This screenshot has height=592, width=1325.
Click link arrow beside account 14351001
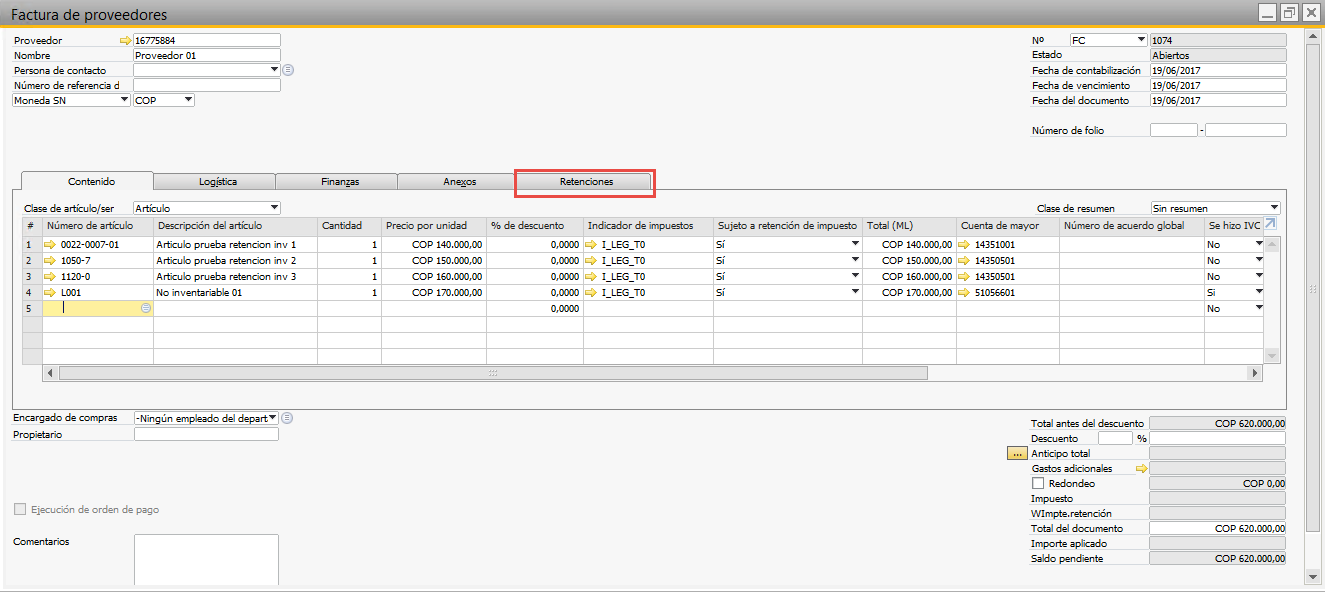(x=967, y=244)
